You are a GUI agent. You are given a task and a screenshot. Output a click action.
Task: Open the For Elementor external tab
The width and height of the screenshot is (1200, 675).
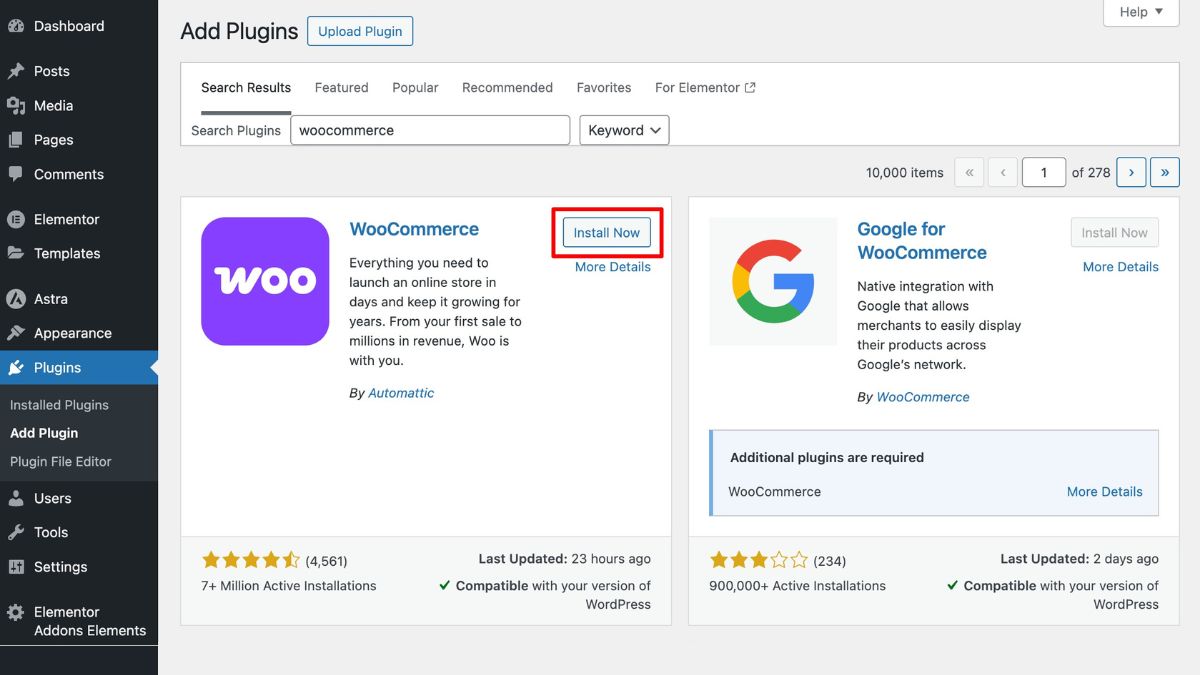point(705,88)
